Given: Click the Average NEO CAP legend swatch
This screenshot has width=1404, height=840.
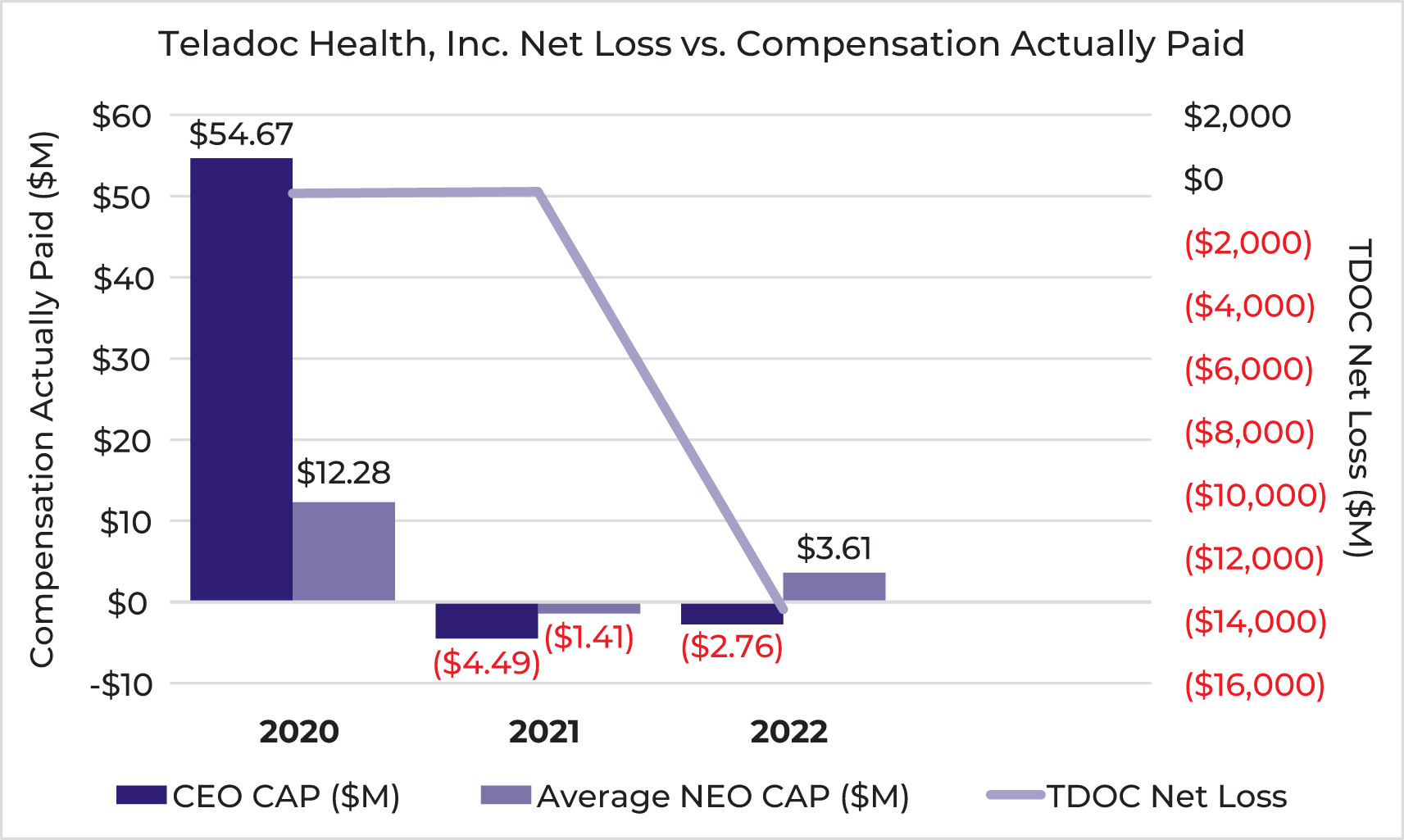Looking at the screenshot, I should point(505,795).
